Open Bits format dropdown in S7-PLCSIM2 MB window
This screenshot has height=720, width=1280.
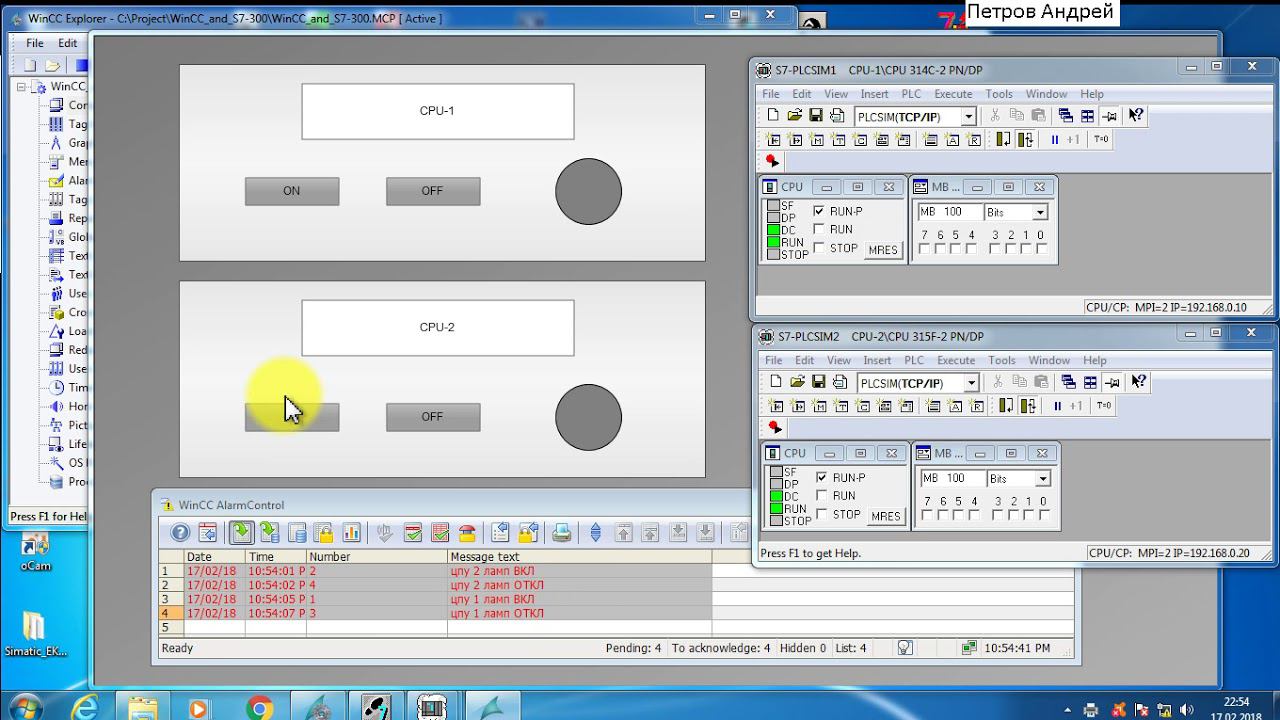click(1043, 478)
